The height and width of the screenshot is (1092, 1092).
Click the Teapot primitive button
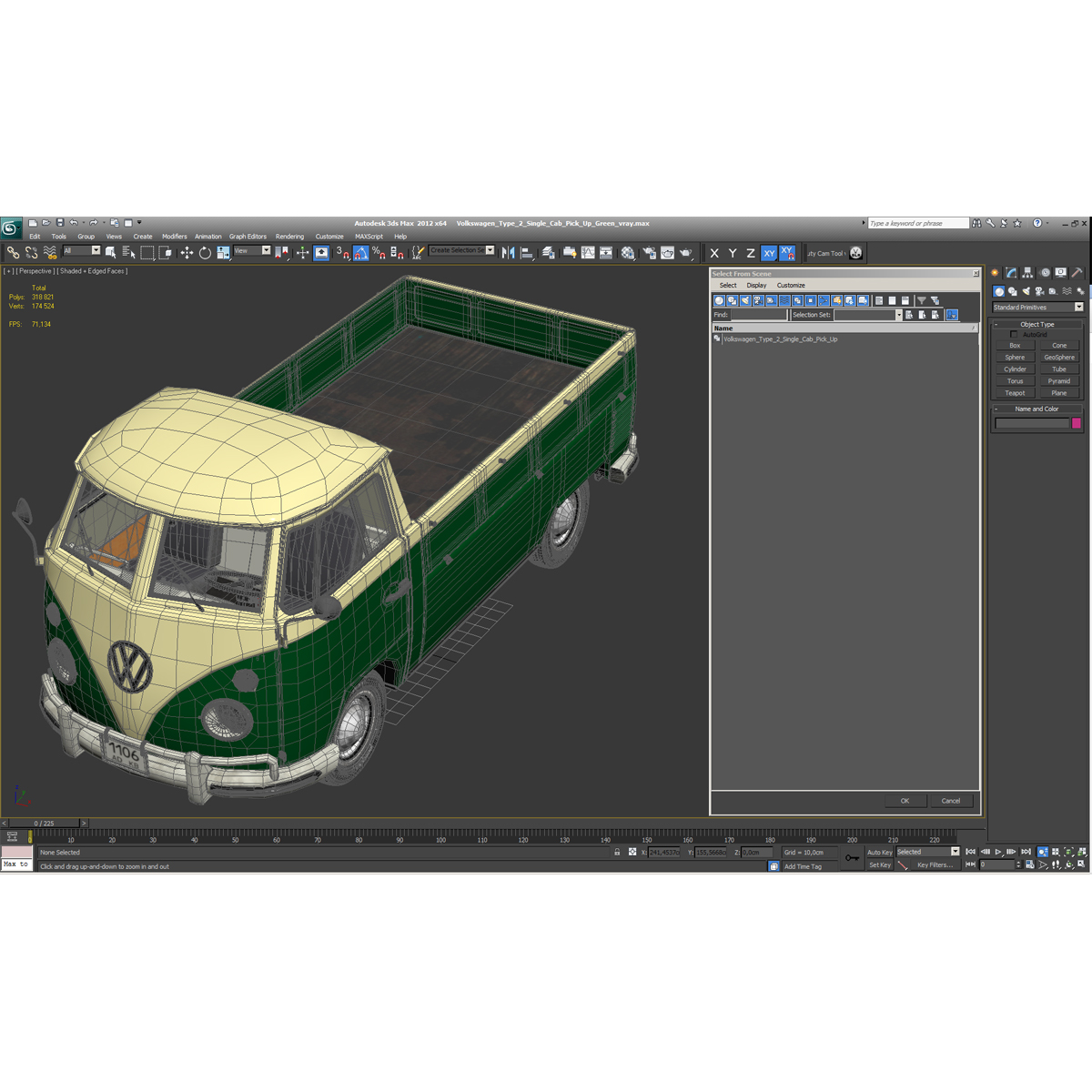1015,393
